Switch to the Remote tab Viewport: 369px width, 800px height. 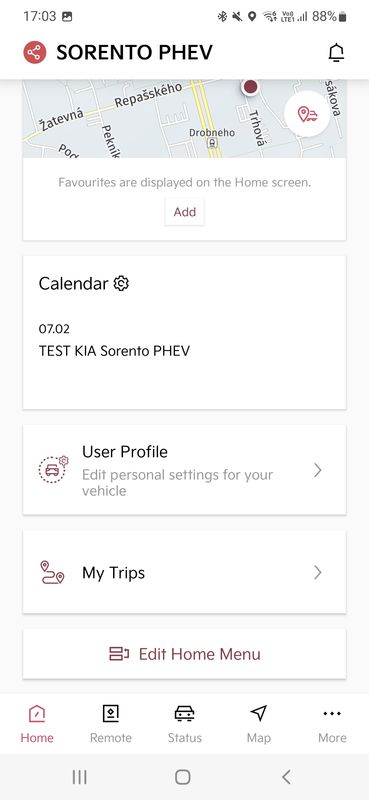point(111,724)
